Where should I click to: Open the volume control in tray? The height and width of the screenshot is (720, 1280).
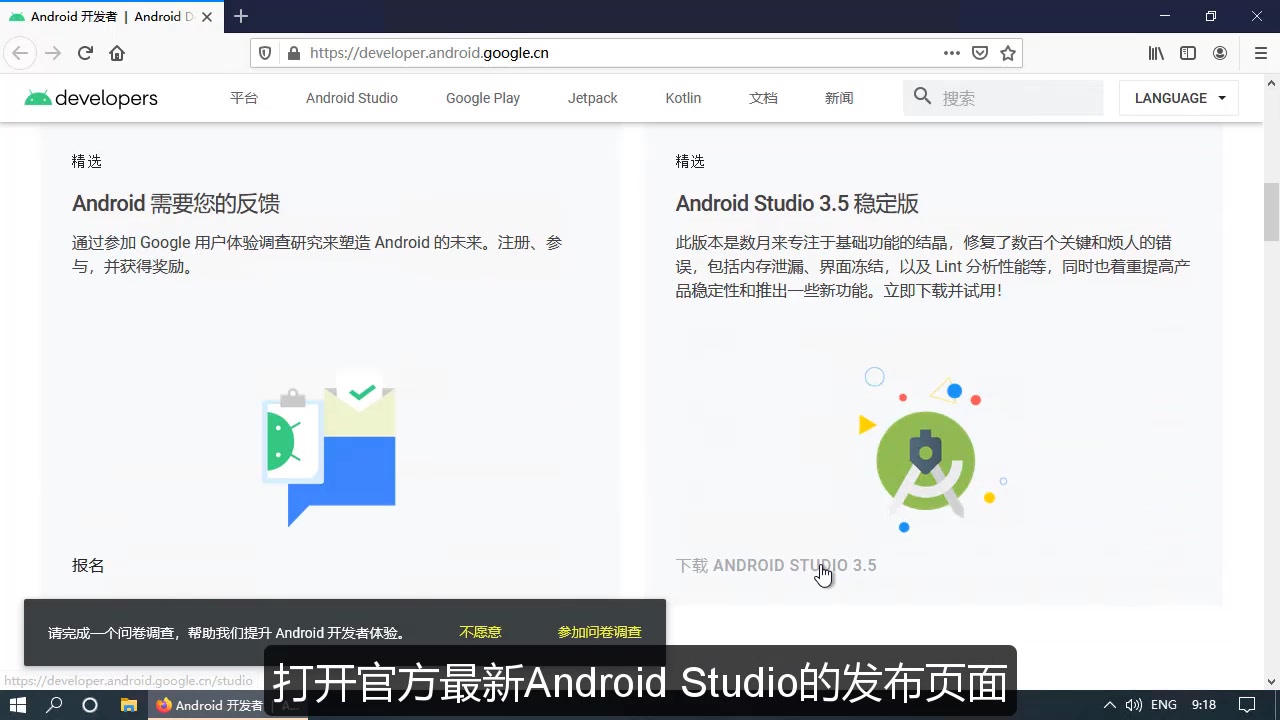(x=1133, y=705)
